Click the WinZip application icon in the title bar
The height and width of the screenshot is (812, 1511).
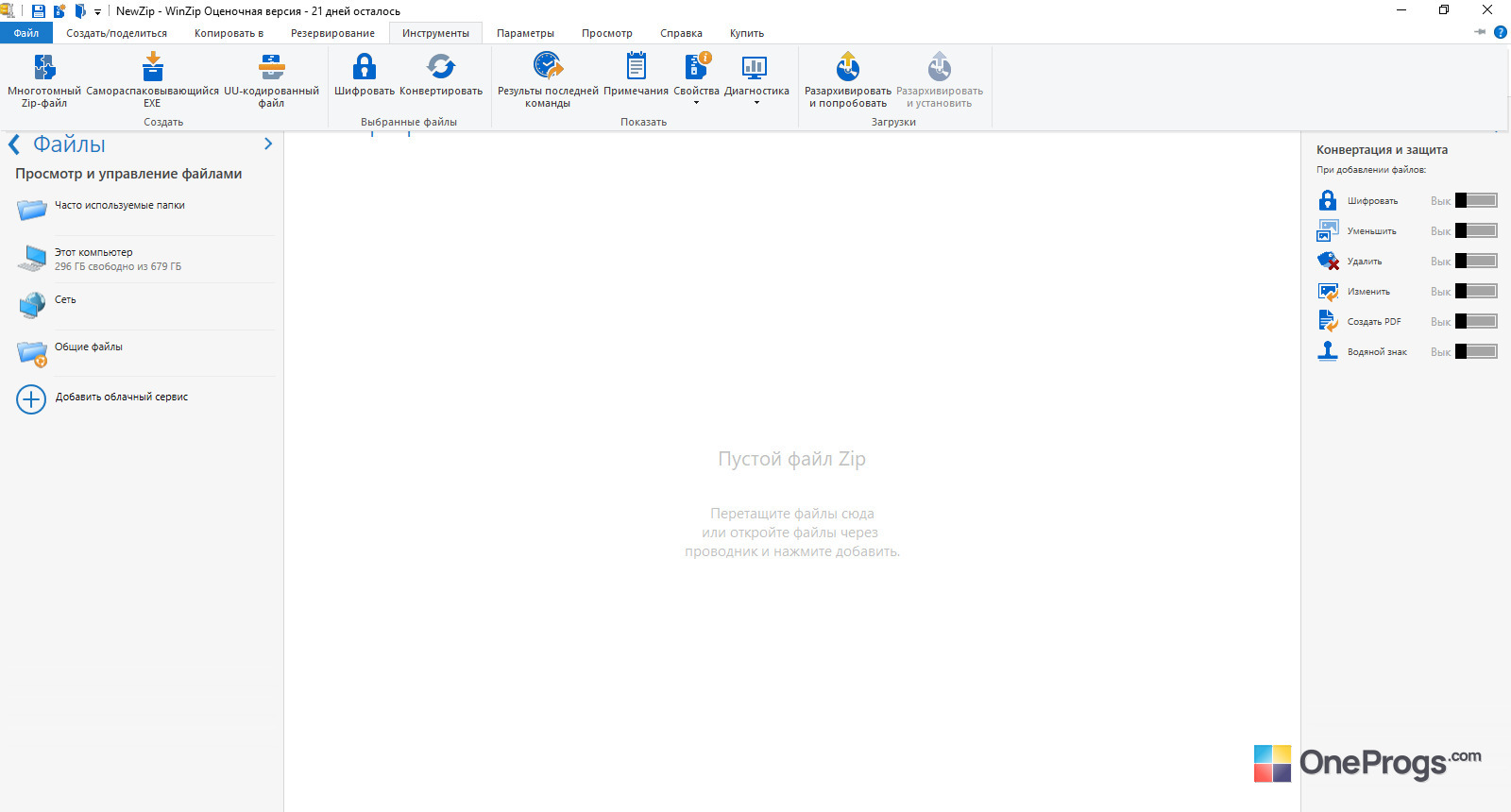click(x=8, y=11)
